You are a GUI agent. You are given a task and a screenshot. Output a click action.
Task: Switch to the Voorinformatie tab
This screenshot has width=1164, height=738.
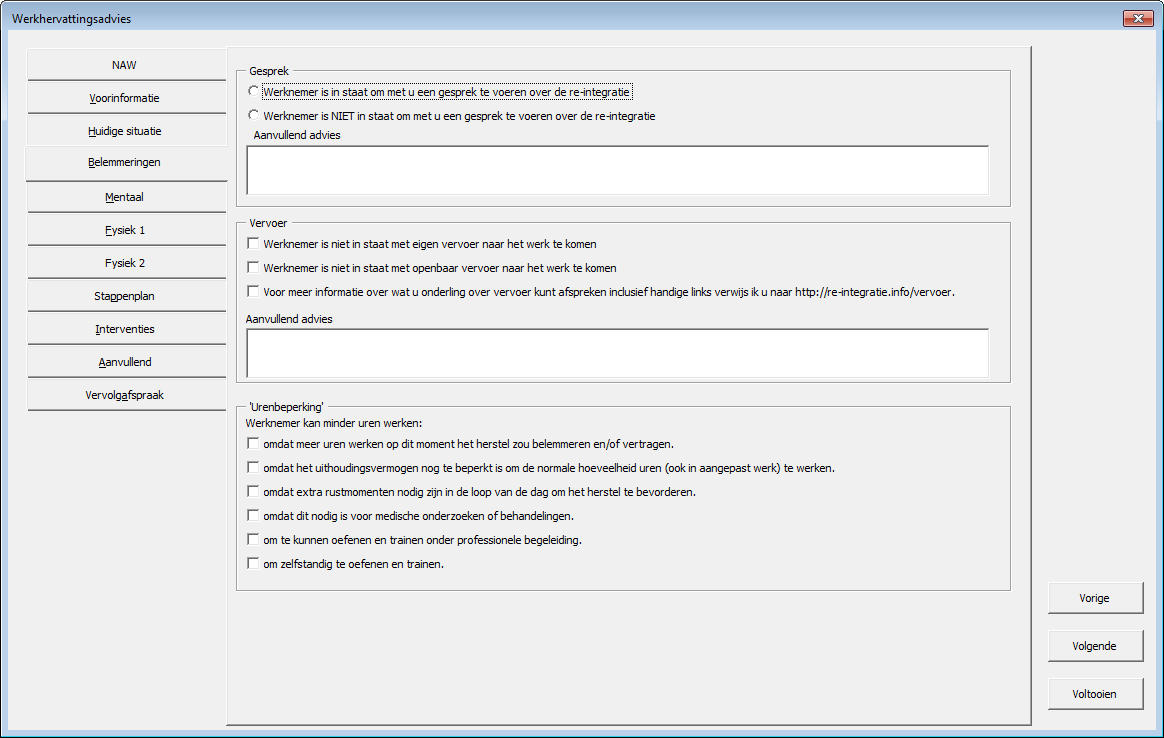pyautogui.click(x=125, y=98)
